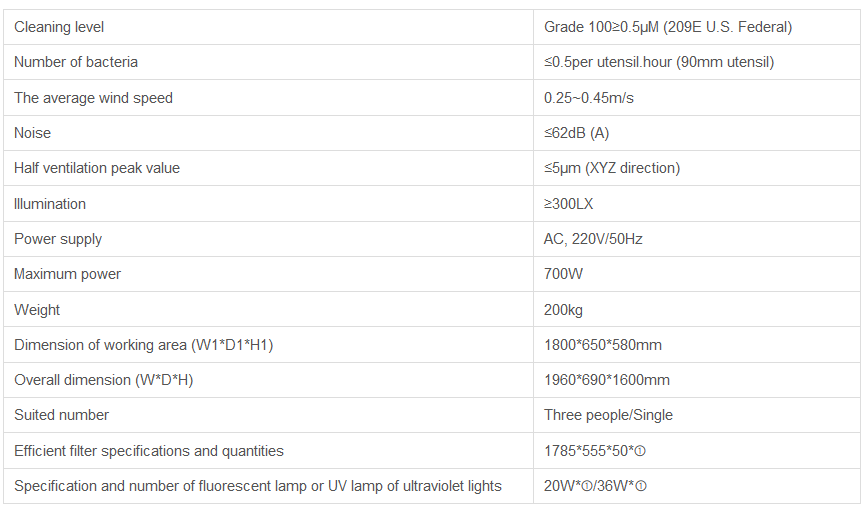Screen dimensions: 868x519
Task: Click the "Cleaning level" row label
Action: tap(59, 27)
